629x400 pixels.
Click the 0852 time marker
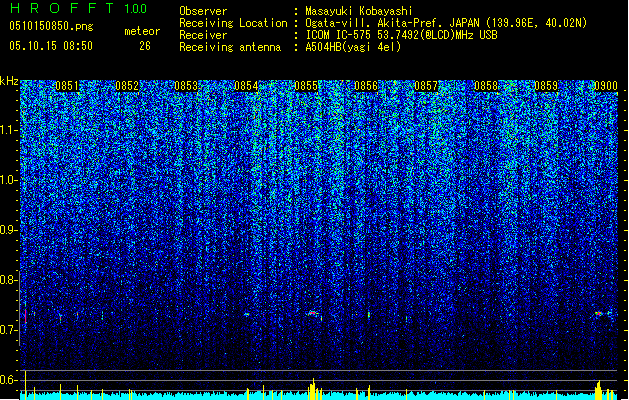coord(127,86)
